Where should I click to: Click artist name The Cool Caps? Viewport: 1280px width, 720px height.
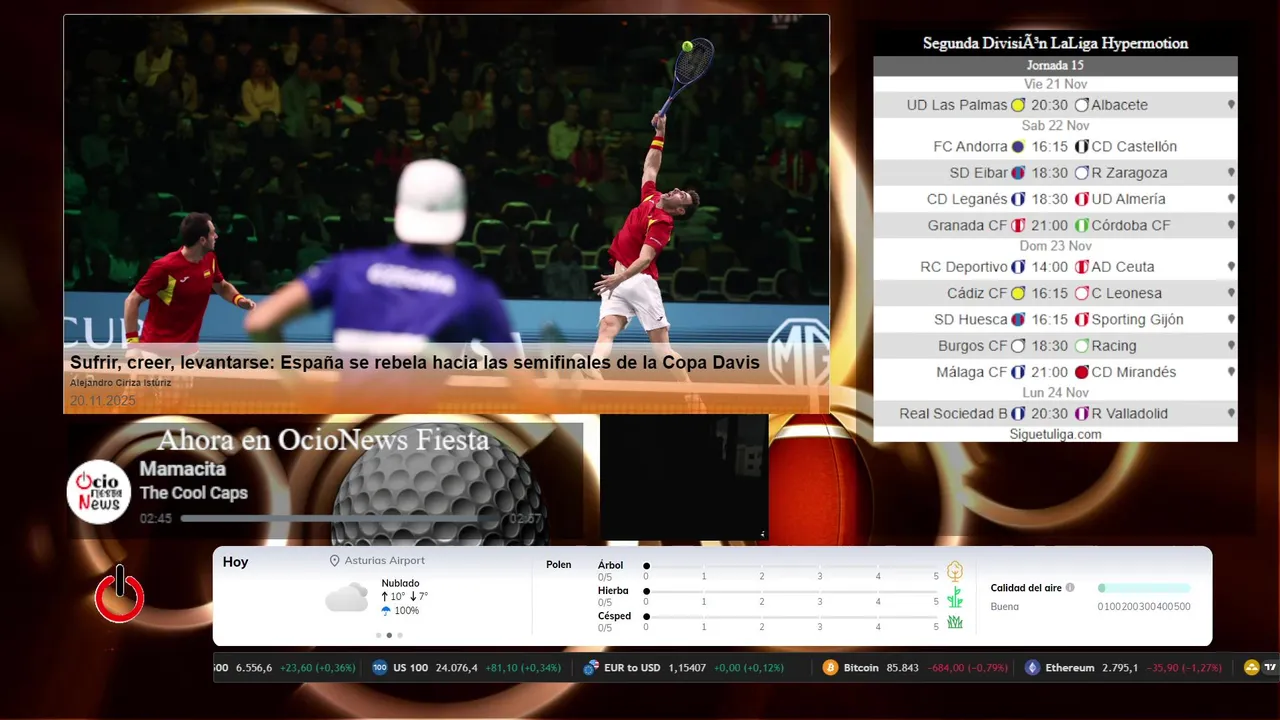click(194, 493)
